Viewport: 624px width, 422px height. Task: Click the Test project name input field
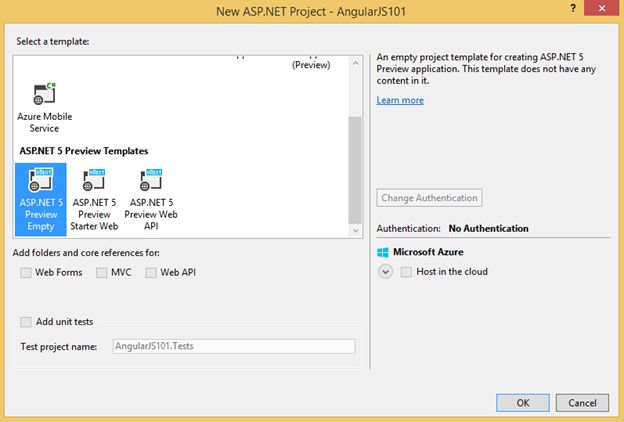pos(234,346)
